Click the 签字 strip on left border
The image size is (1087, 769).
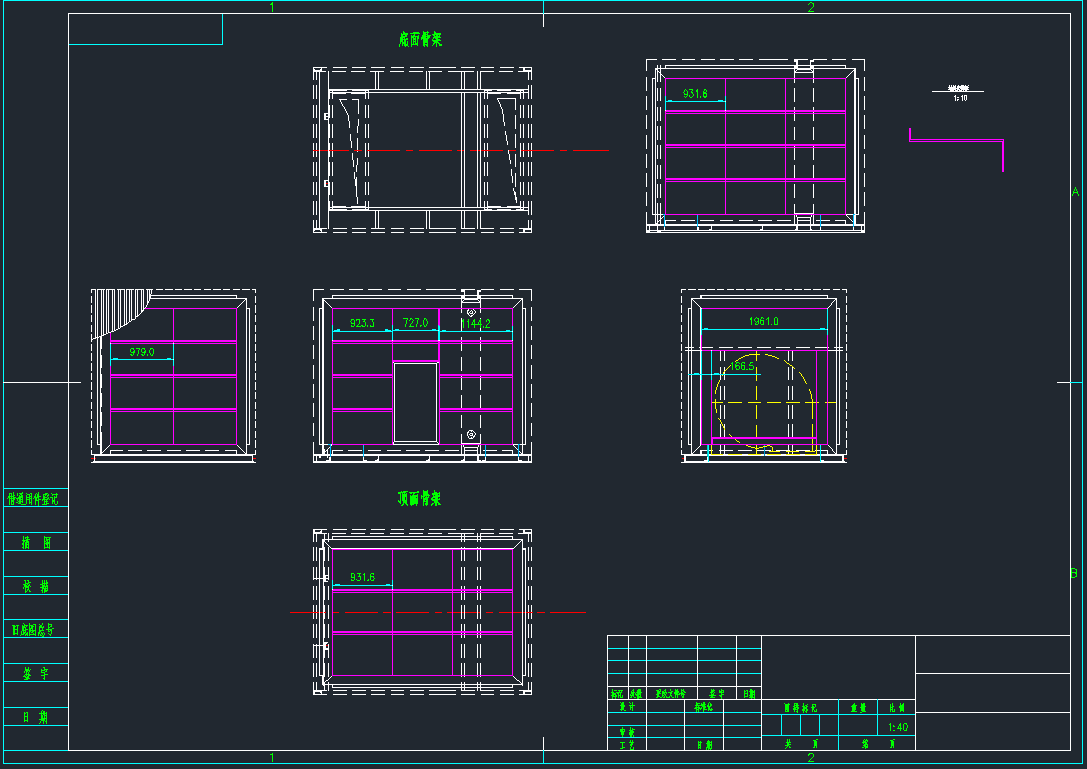pyautogui.click(x=36, y=674)
